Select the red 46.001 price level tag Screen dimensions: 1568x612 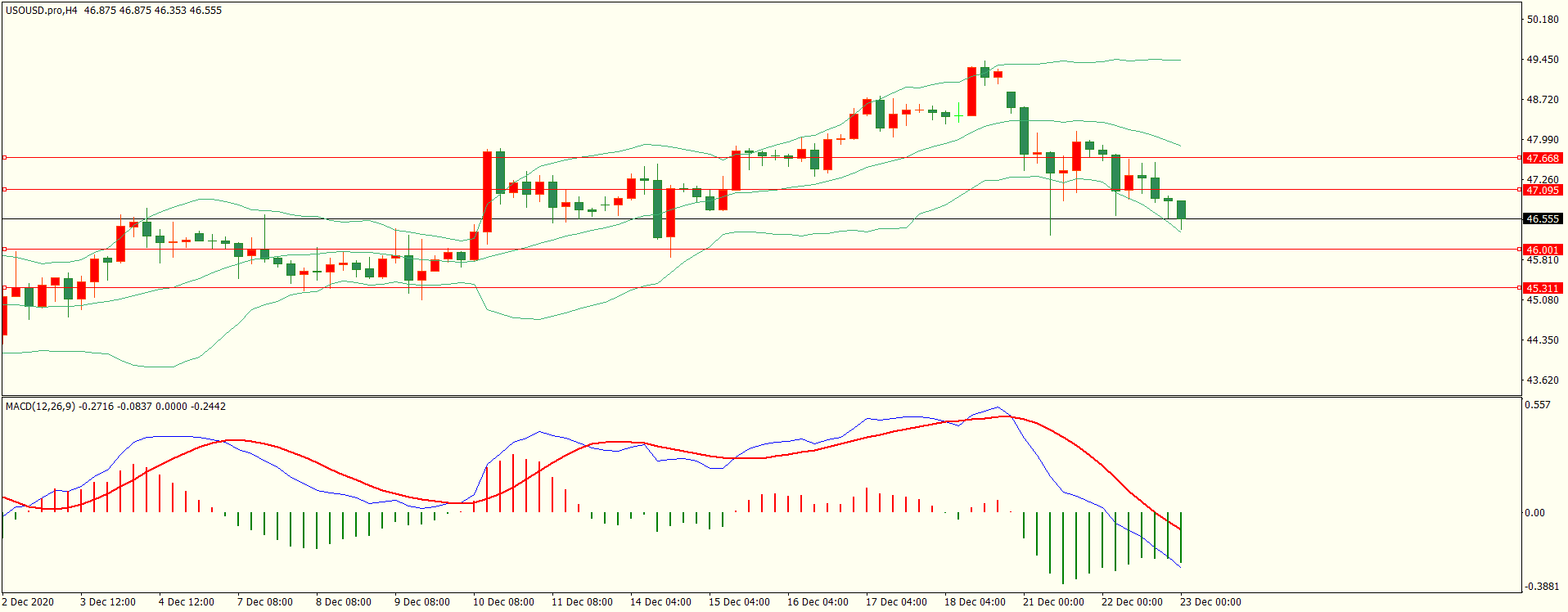click(x=1542, y=250)
